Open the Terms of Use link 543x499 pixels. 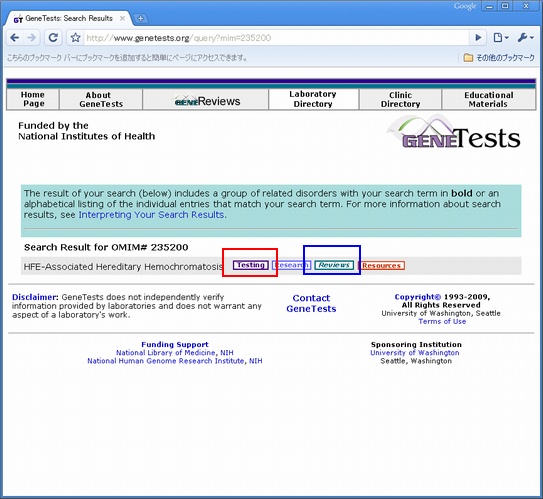[442, 321]
